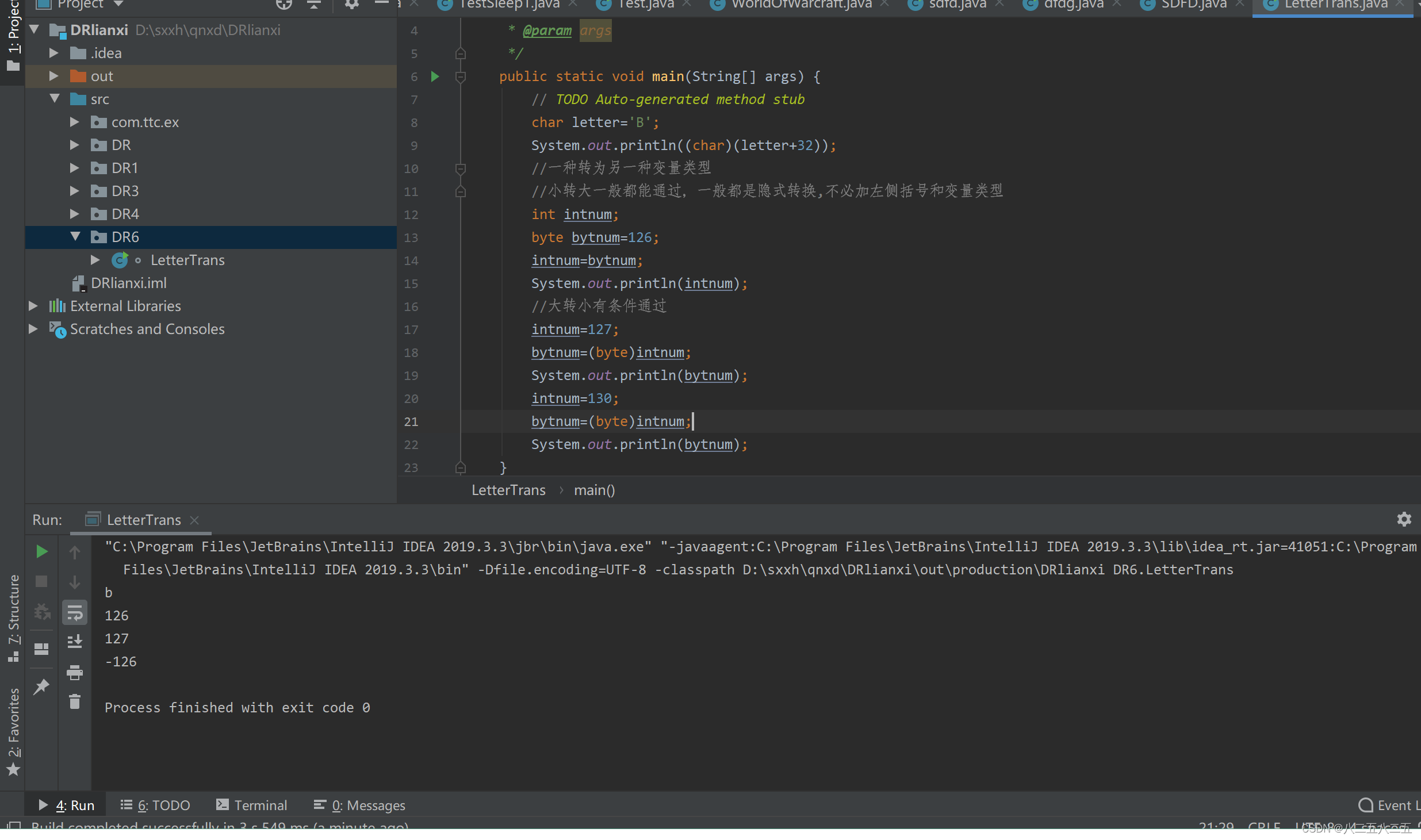This screenshot has height=840, width=1421.
Task: Close the LetterTrans run tab
Action: tap(194, 520)
